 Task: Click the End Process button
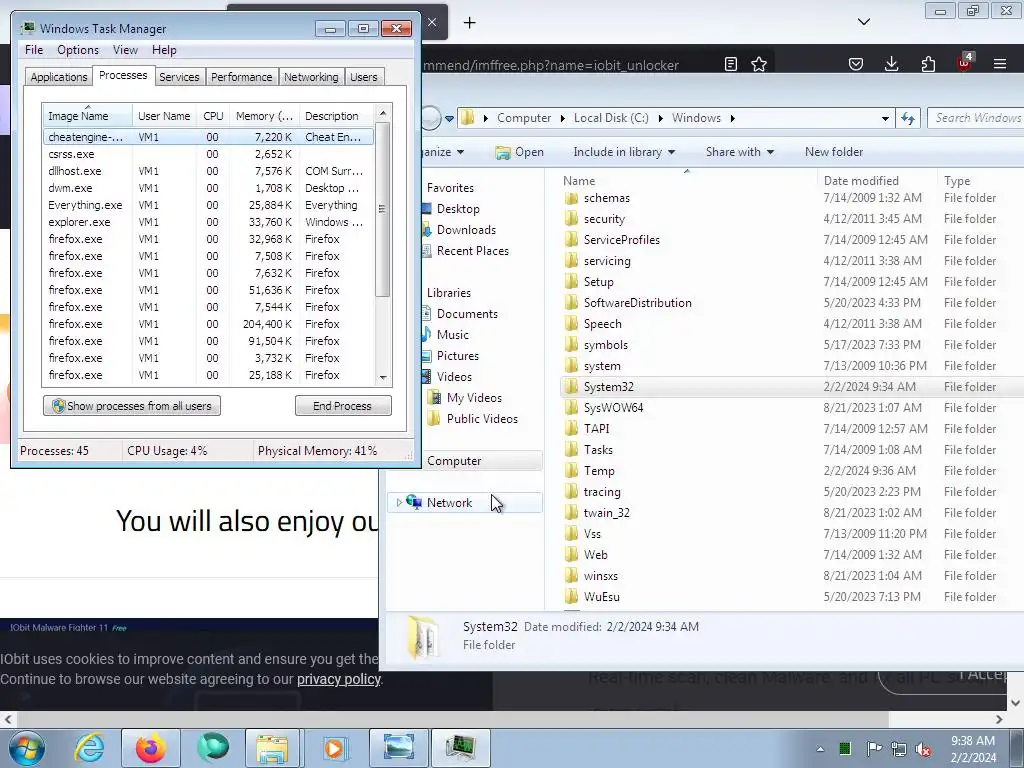click(x=343, y=406)
